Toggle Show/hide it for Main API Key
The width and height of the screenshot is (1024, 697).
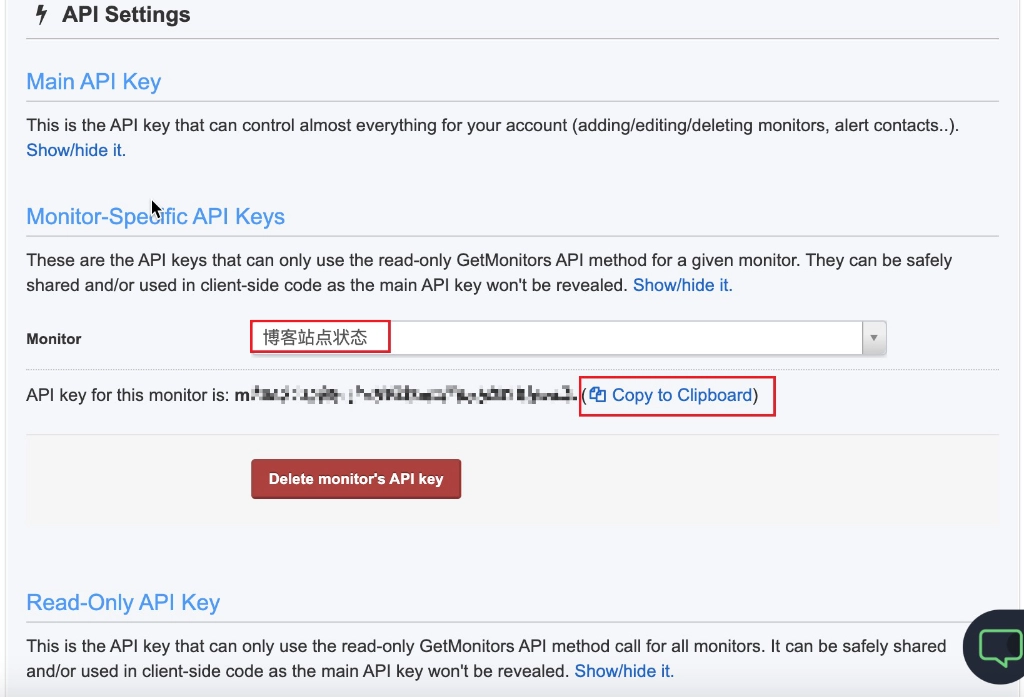pyautogui.click(x=76, y=150)
